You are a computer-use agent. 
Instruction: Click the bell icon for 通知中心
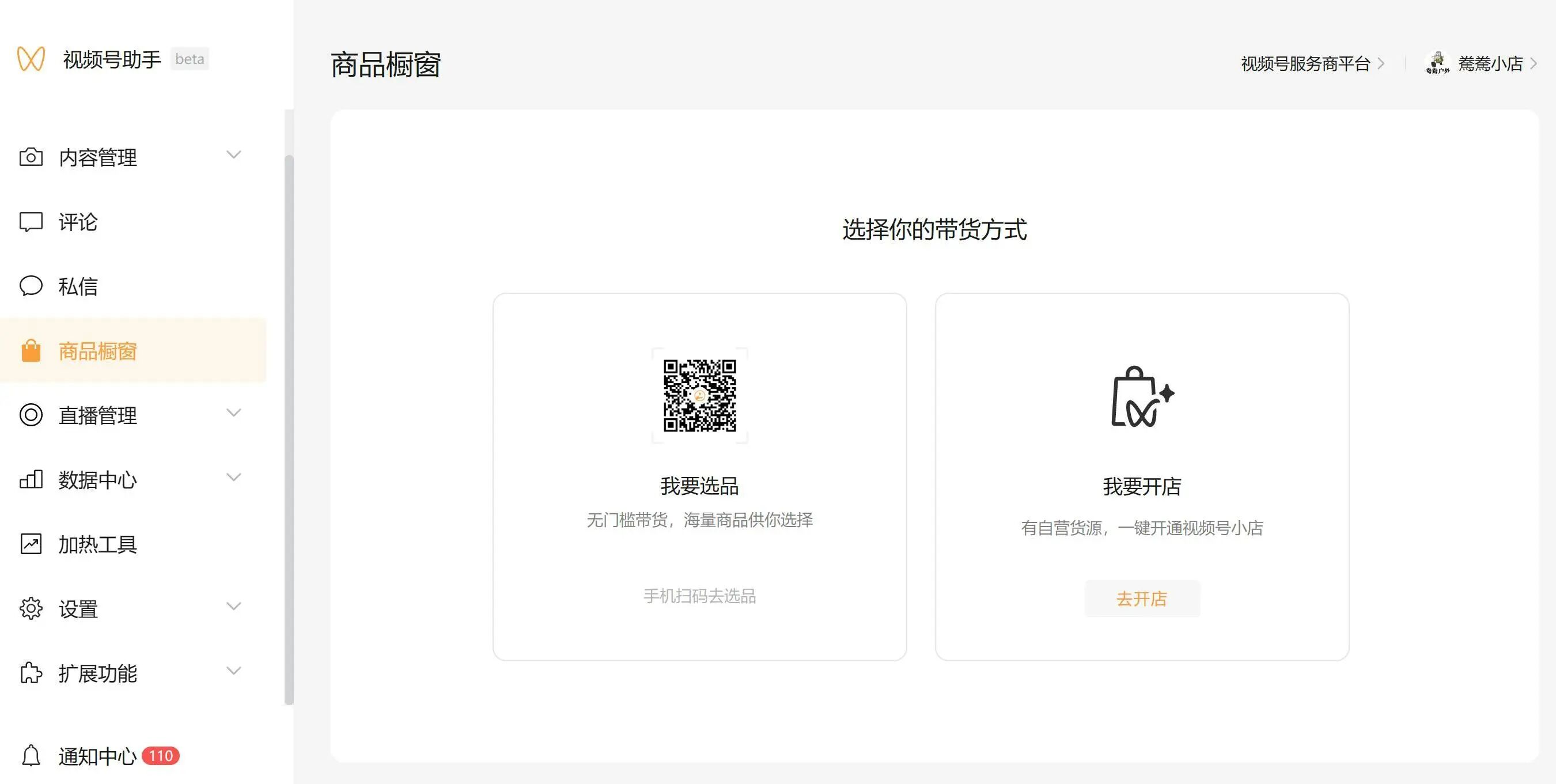[31, 756]
